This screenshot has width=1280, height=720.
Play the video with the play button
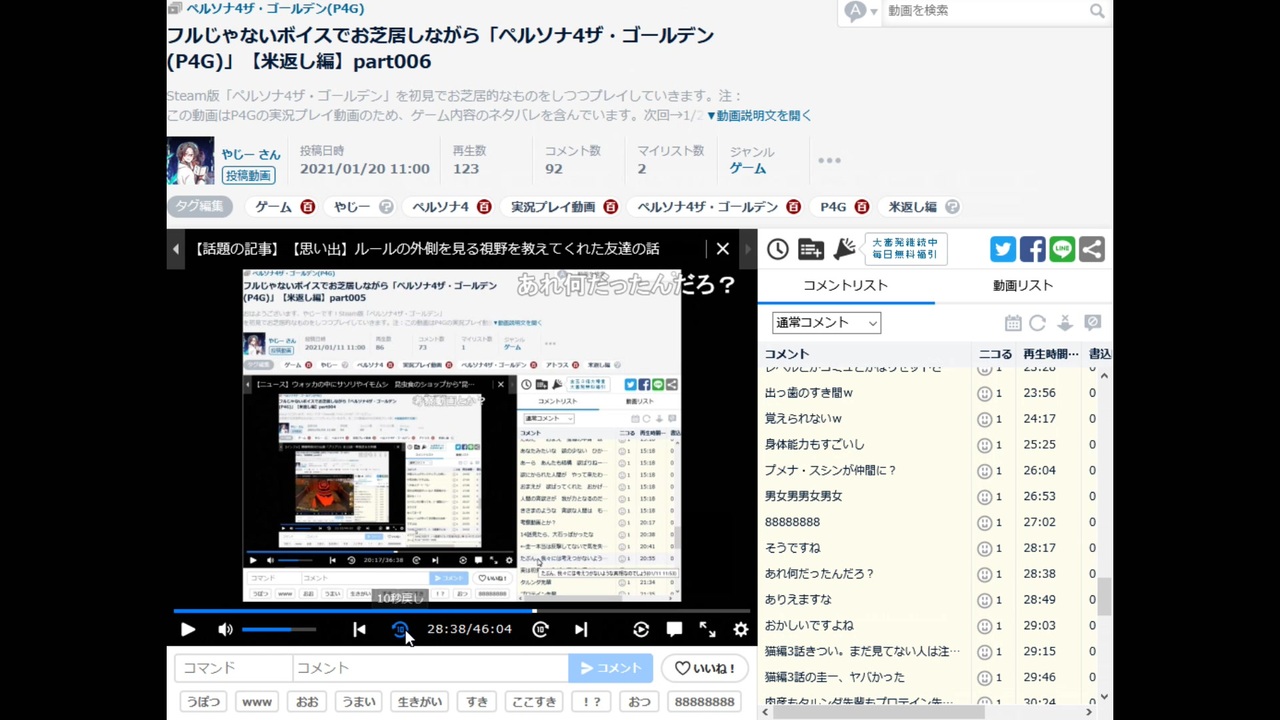pos(187,629)
